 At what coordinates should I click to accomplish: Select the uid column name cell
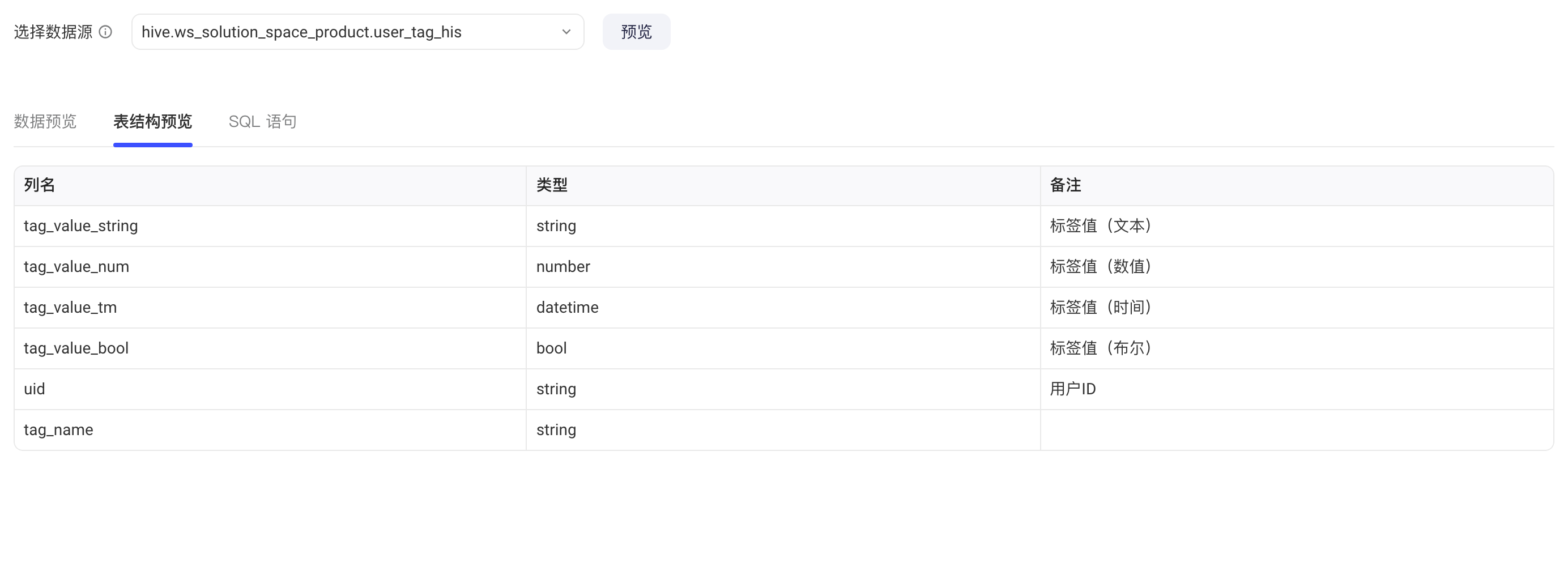(270, 389)
